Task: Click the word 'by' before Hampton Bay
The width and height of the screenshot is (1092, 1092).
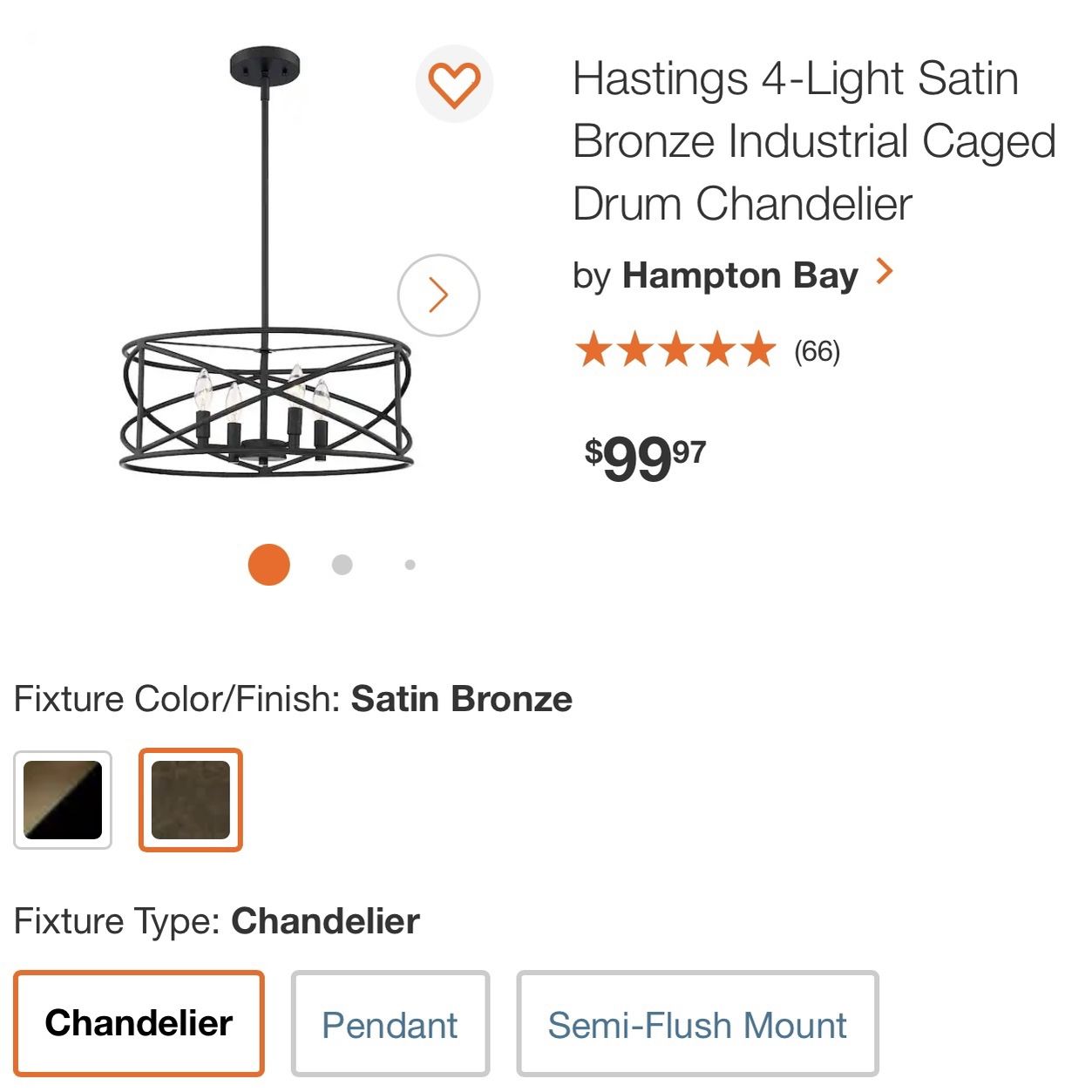Action: [x=592, y=276]
